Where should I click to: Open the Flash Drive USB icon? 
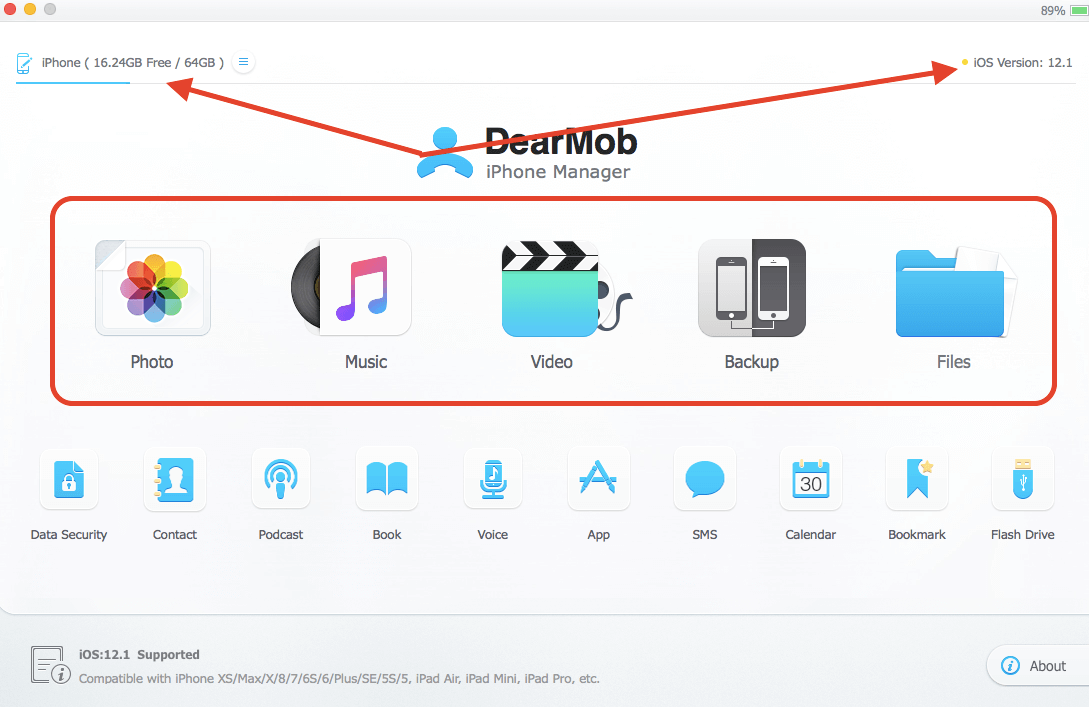click(x=1023, y=480)
